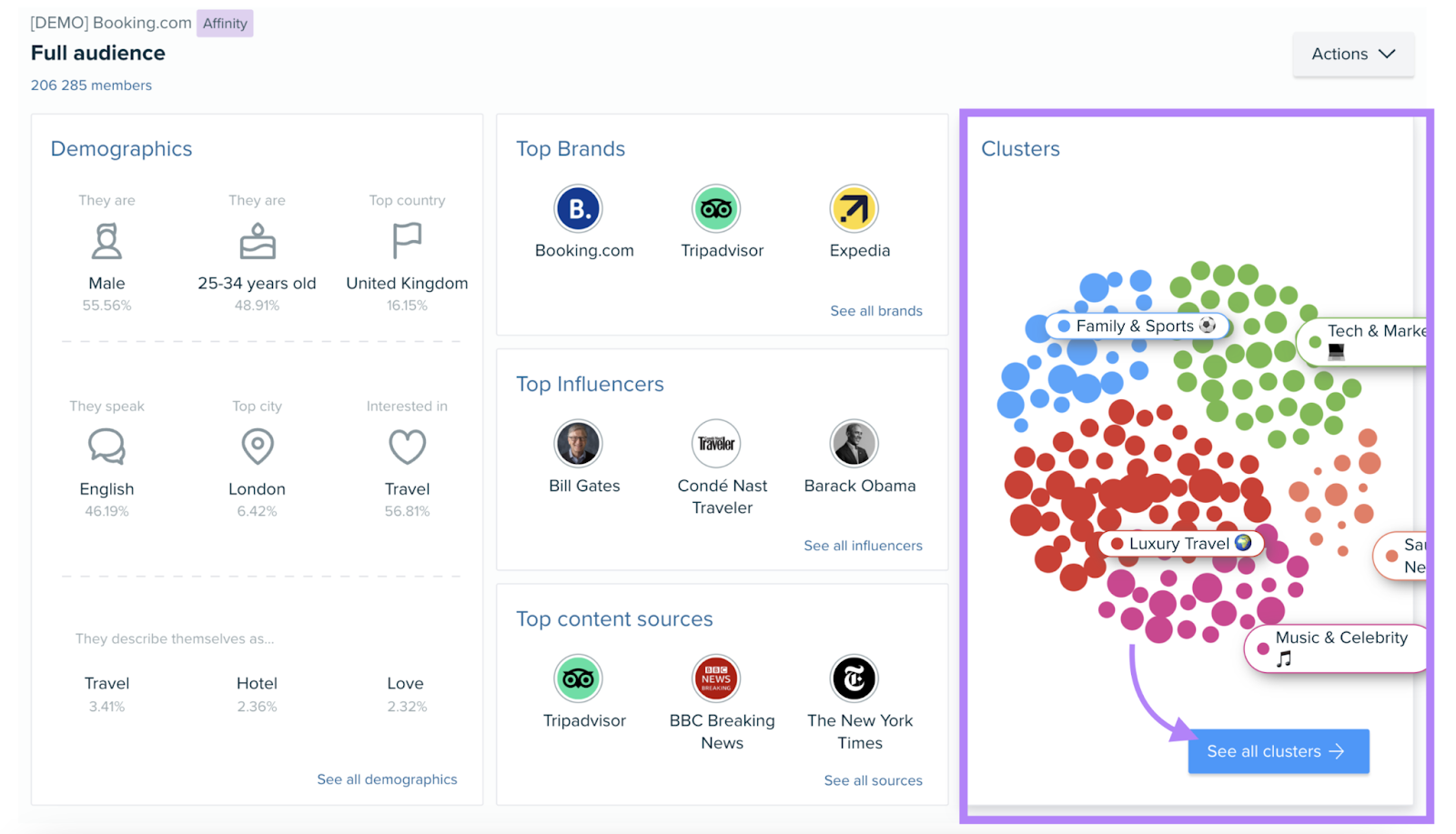This screenshot has width=1456, height=834.
Task: Select The New York Times source icon
Action: click(853, 678)
